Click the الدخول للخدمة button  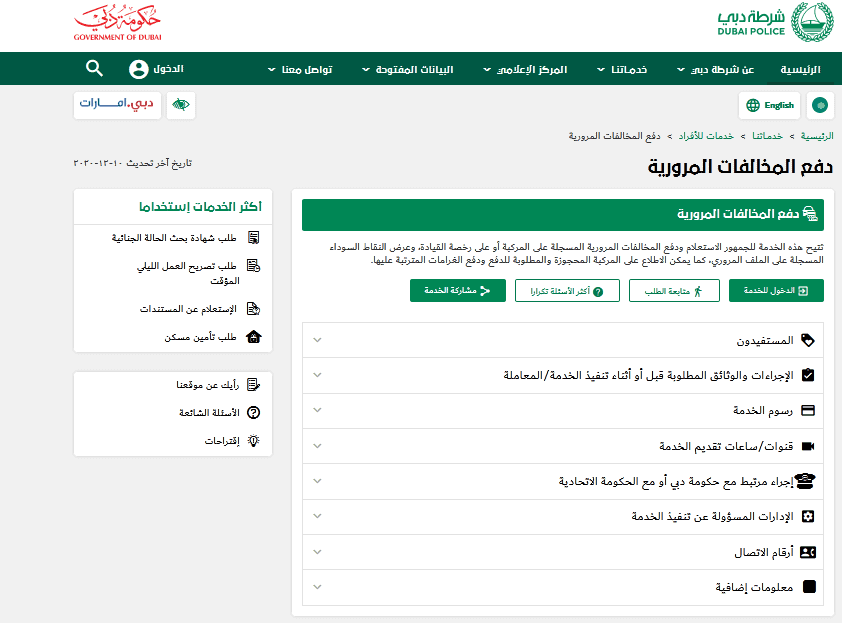tap(776, 291)
